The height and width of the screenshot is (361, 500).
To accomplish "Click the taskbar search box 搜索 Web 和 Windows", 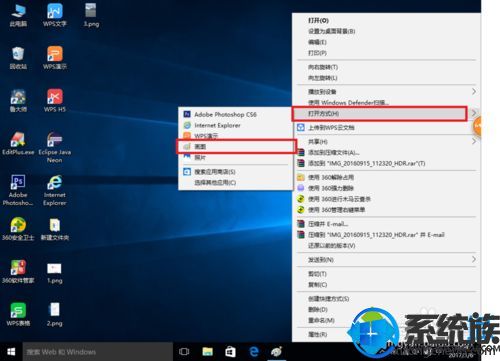I will (x=97, y=352).
